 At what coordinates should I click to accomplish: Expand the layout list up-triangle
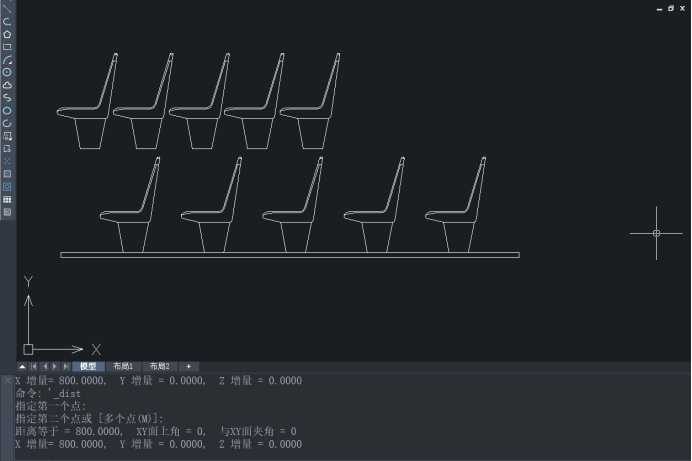click(22, 367)
